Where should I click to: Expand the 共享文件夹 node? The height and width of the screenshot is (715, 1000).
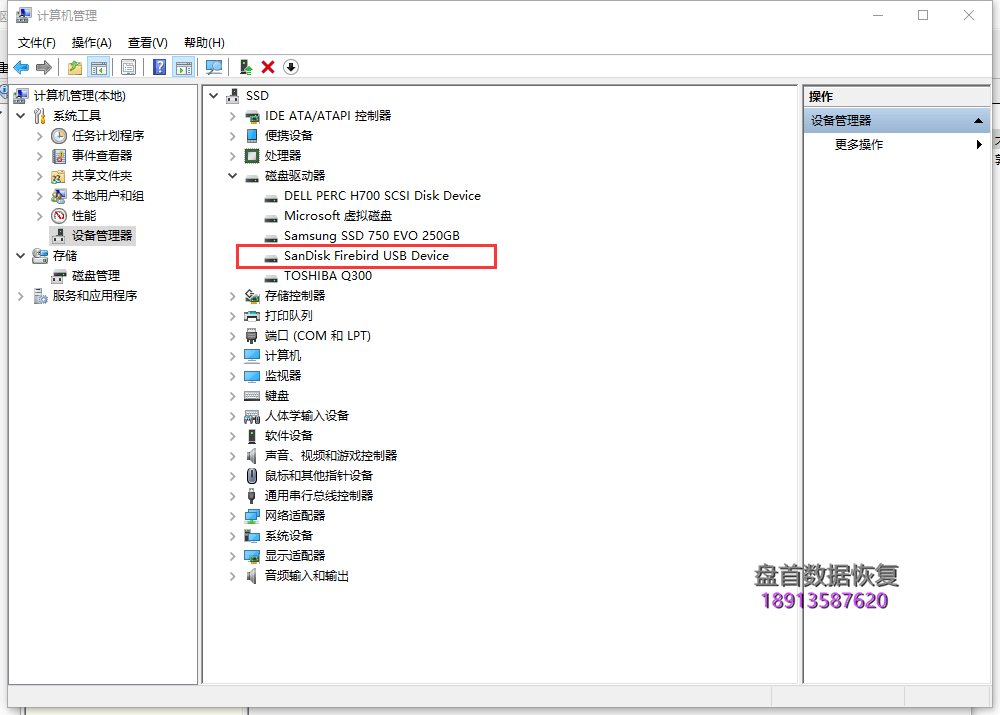point(40,175)
